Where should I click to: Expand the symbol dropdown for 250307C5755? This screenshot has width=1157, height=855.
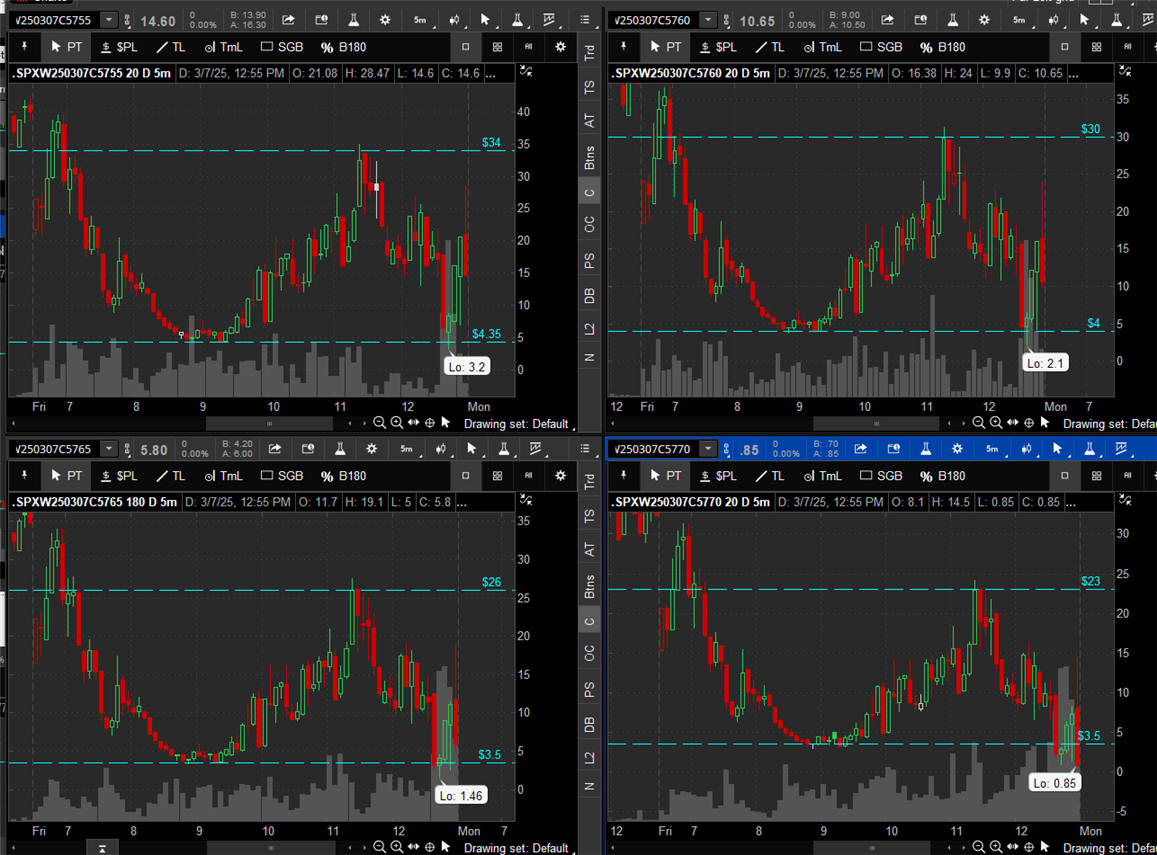point(108,20)
